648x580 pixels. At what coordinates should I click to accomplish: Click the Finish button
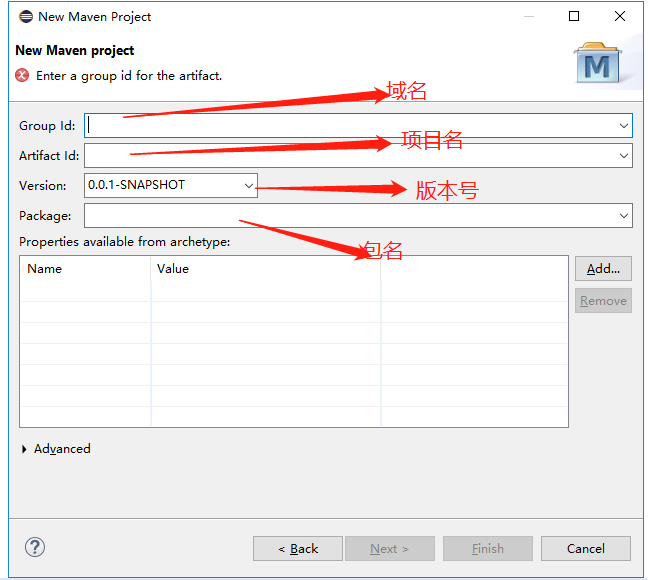pyautogui.click(x=488, y=549)
